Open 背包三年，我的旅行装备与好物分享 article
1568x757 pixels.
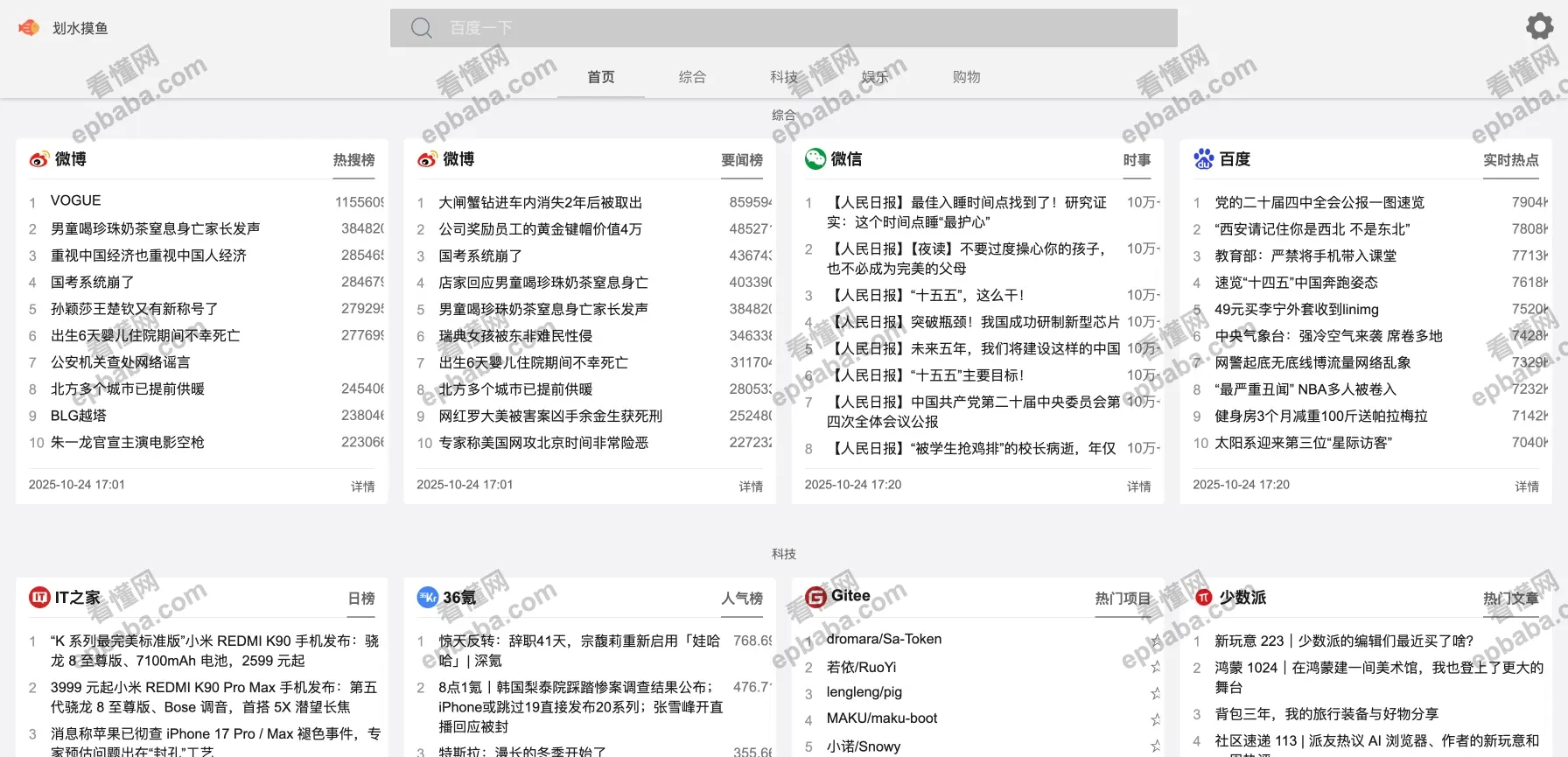point(1326,714)
